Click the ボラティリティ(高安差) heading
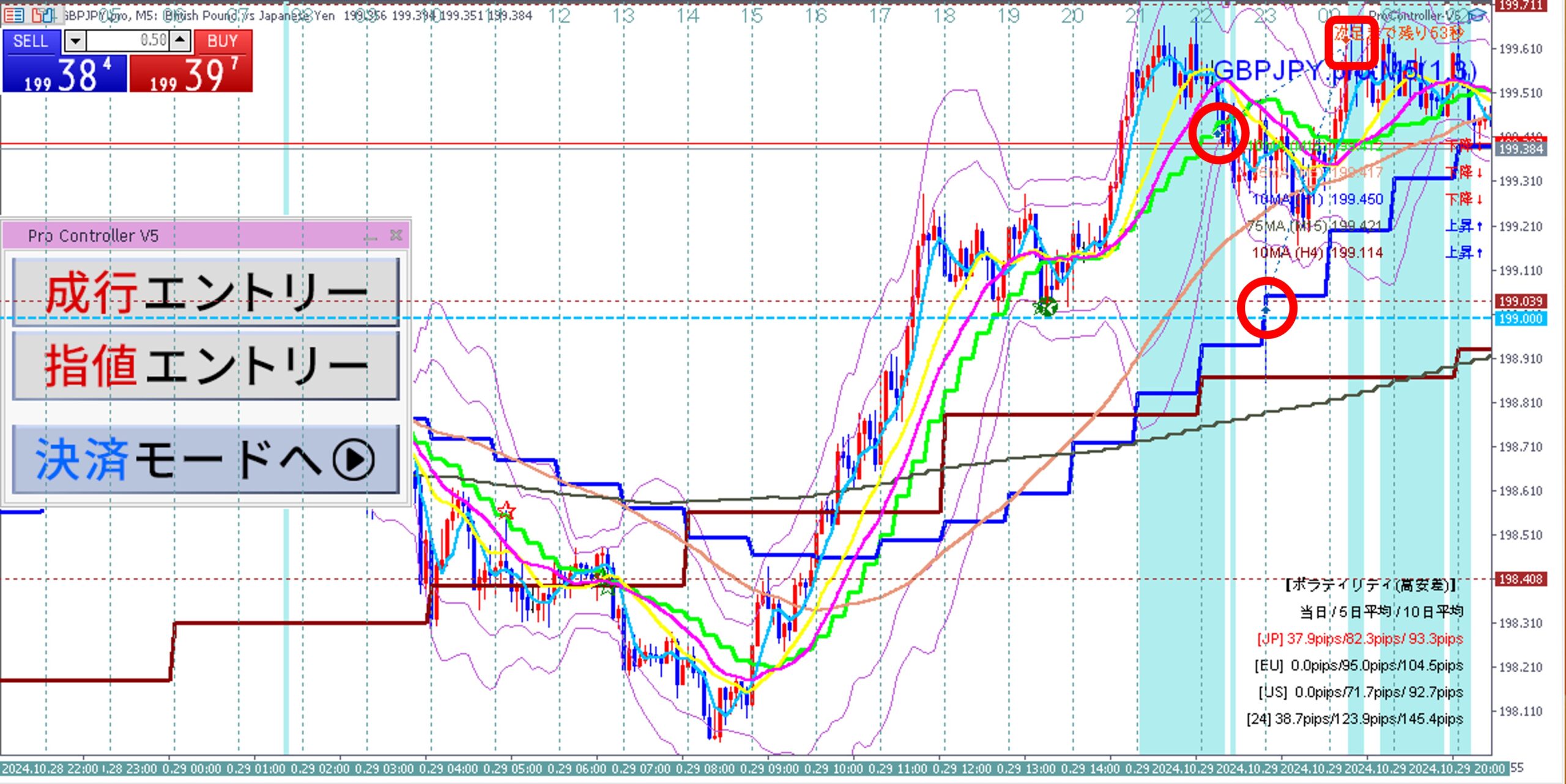Viewport: 1566px width, 784px height. [1371, 585]
